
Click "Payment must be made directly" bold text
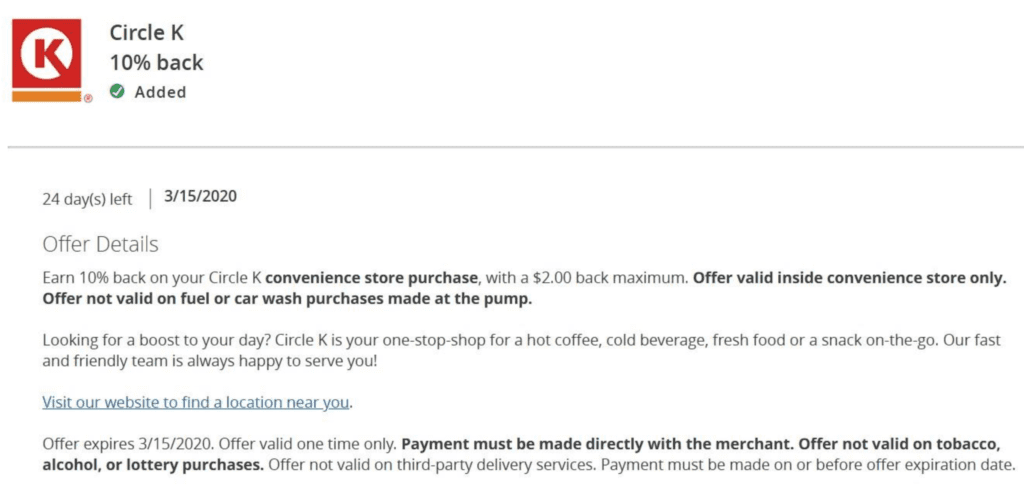[566, 444]
